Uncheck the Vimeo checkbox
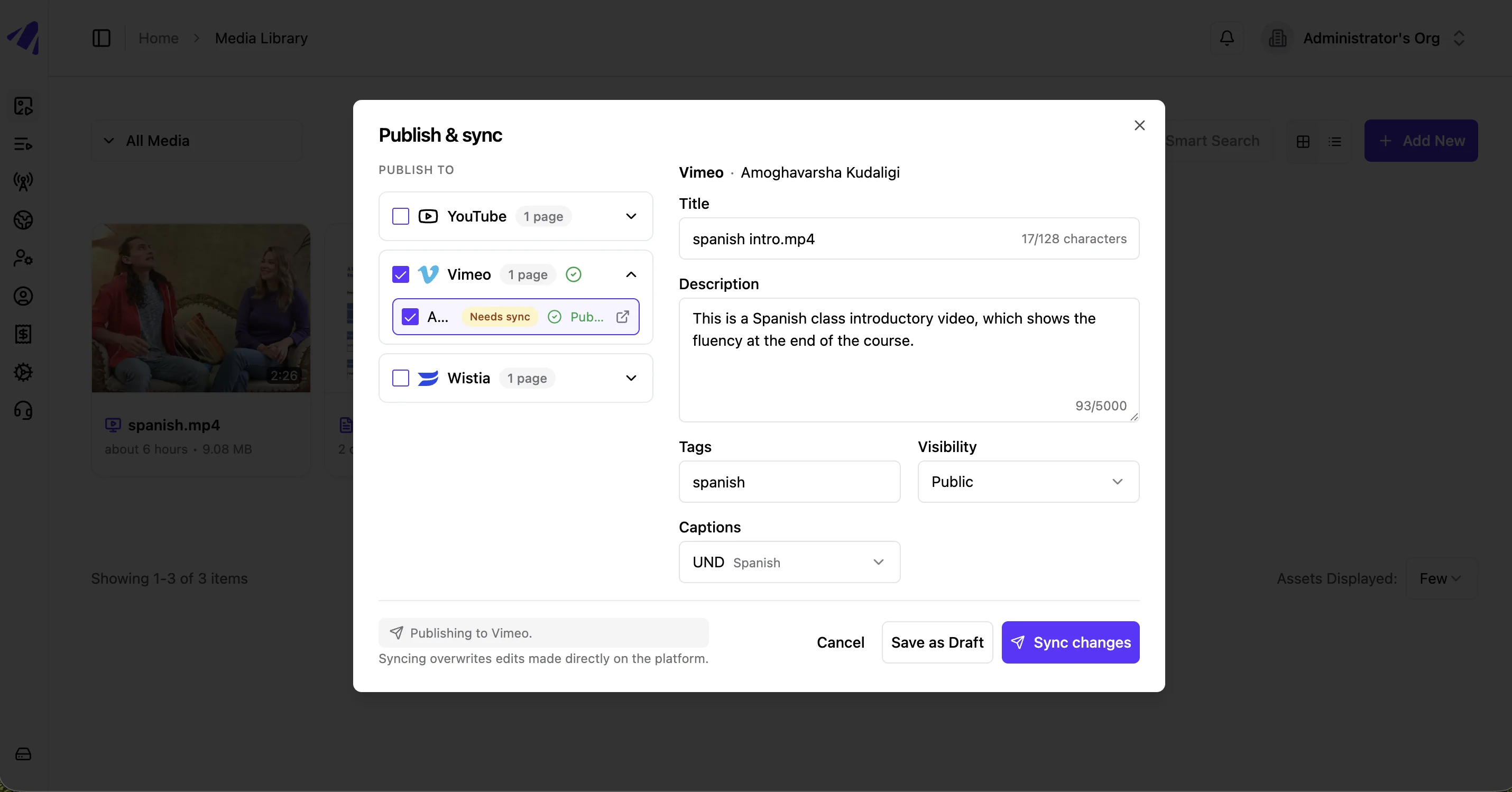1512x792 pixels. (x=400, y=275)
